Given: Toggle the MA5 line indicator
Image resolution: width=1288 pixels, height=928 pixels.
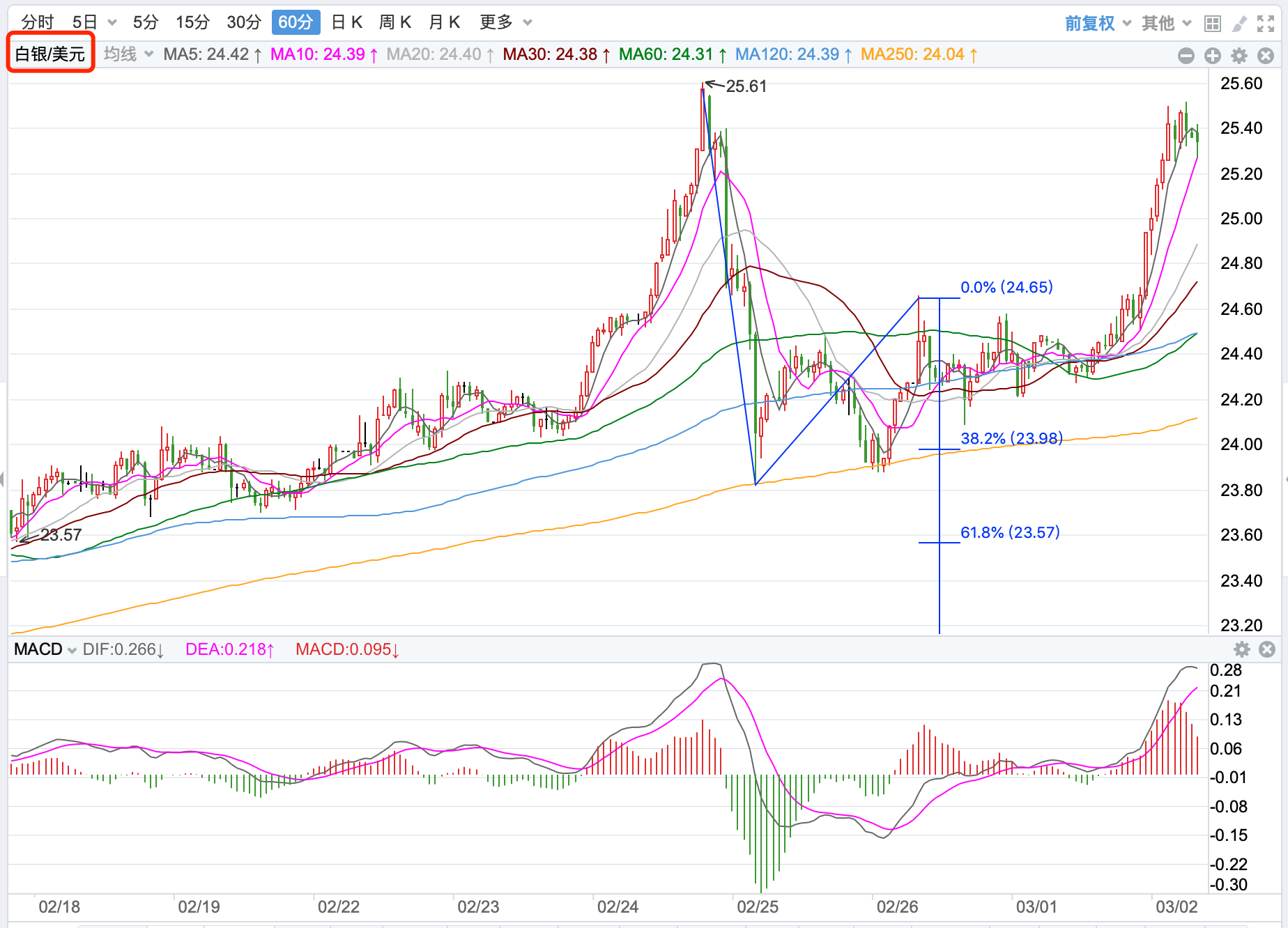Looking at the screenshot, I should click(x=212, y=54).
